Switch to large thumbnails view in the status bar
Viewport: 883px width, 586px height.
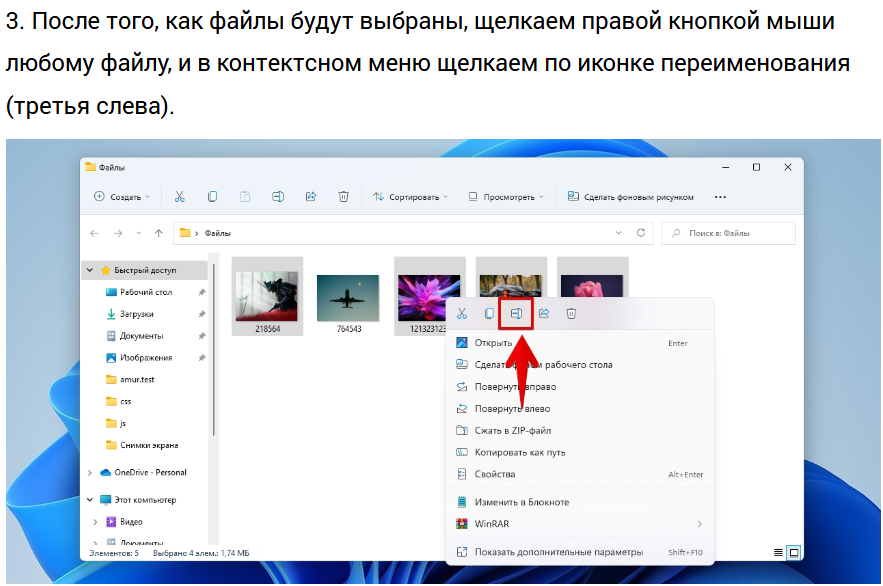(x=794, y=552)
